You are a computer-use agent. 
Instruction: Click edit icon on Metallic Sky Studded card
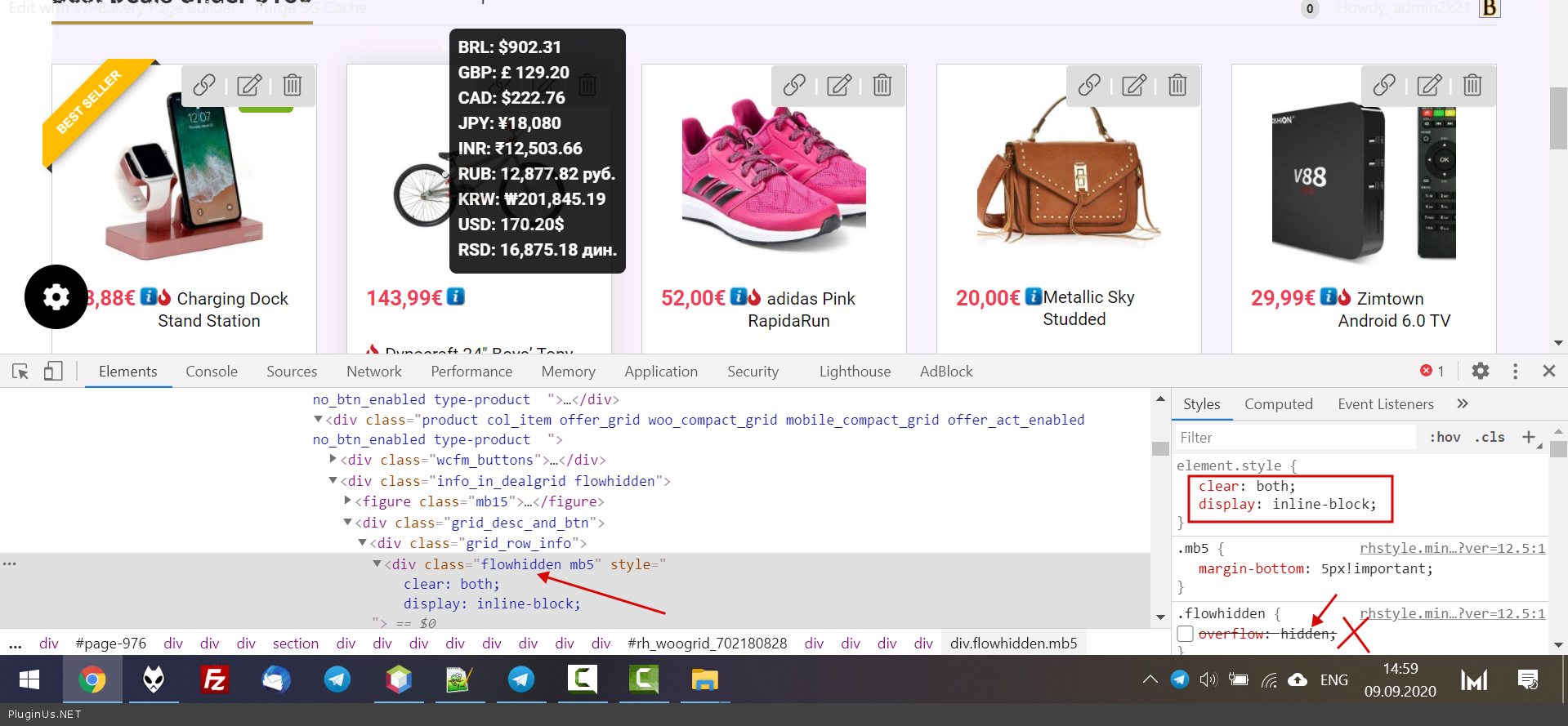coord(1133,85)
